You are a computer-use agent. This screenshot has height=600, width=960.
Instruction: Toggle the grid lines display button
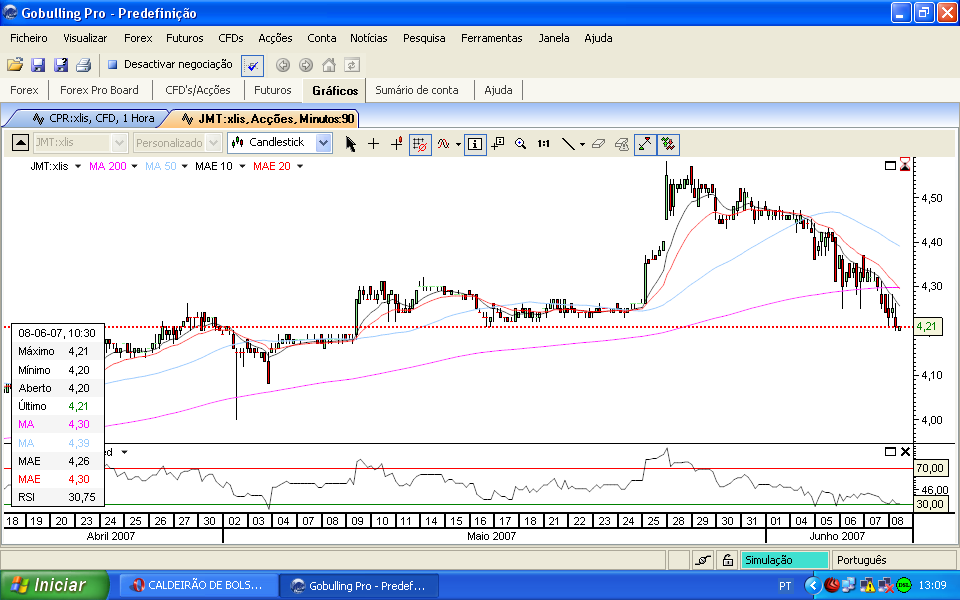point(420,144)
